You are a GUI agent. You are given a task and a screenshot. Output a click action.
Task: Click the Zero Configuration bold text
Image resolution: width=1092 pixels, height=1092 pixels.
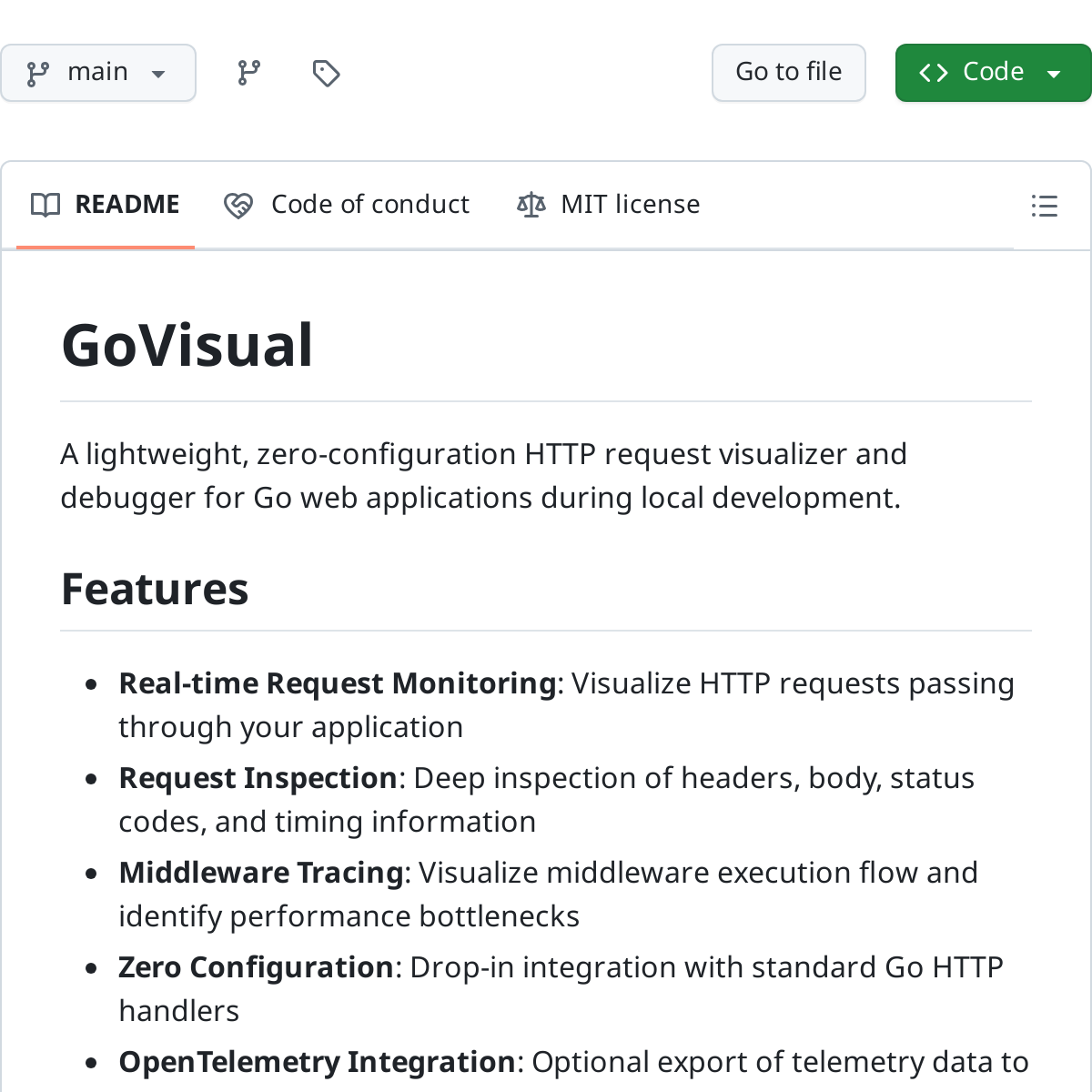click(x=256, y=967)
